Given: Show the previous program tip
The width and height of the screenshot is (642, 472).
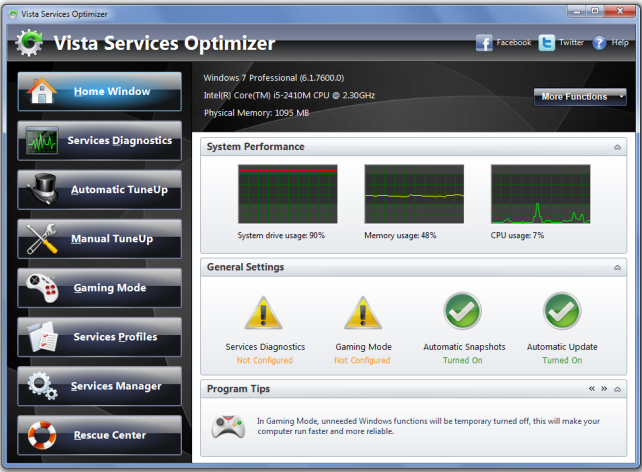Looking at the screenshot, I should (x=592, y=388).
